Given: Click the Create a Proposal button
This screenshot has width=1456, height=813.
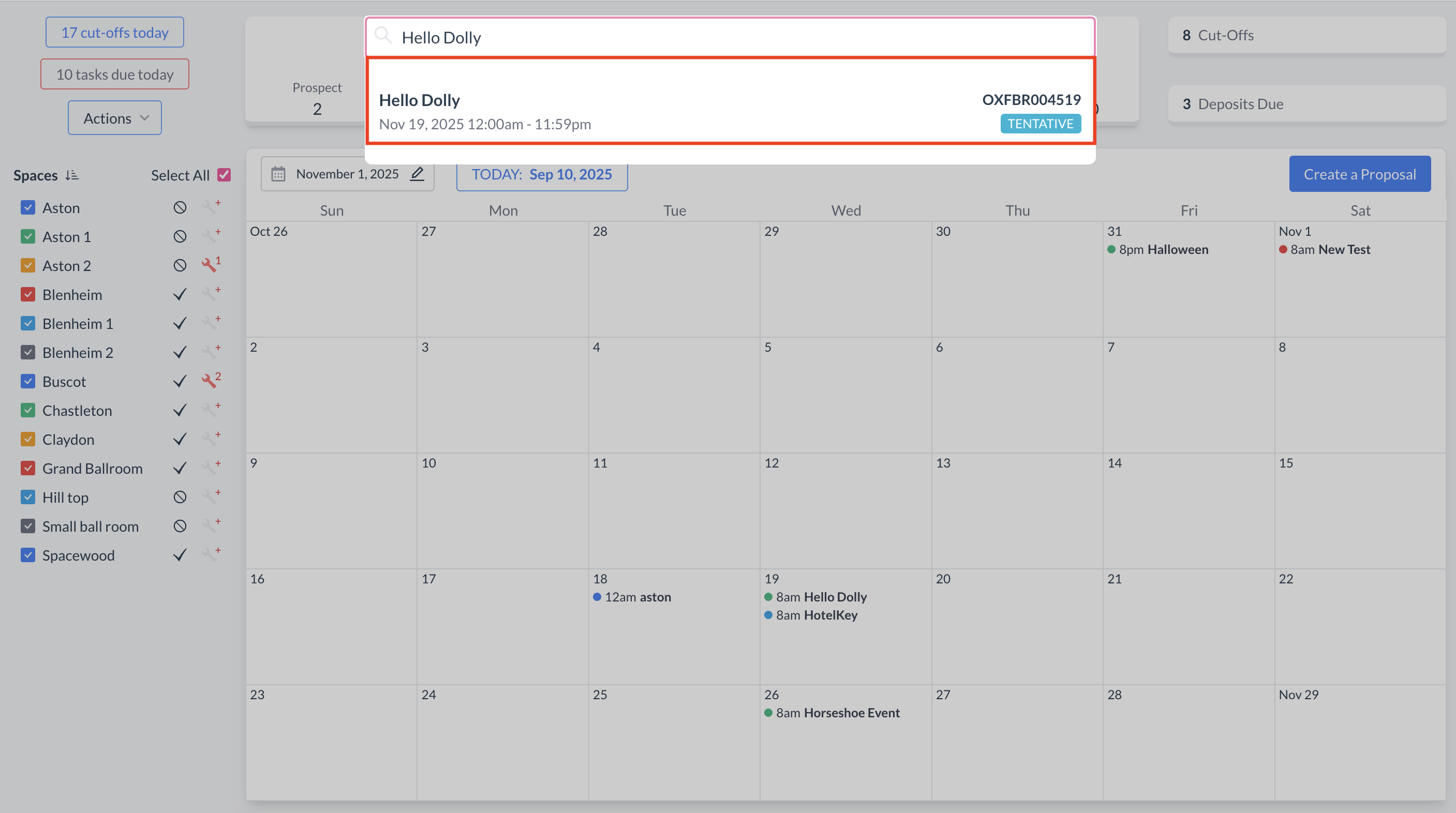Looking at the screenshot, I should coord(1359,174).
